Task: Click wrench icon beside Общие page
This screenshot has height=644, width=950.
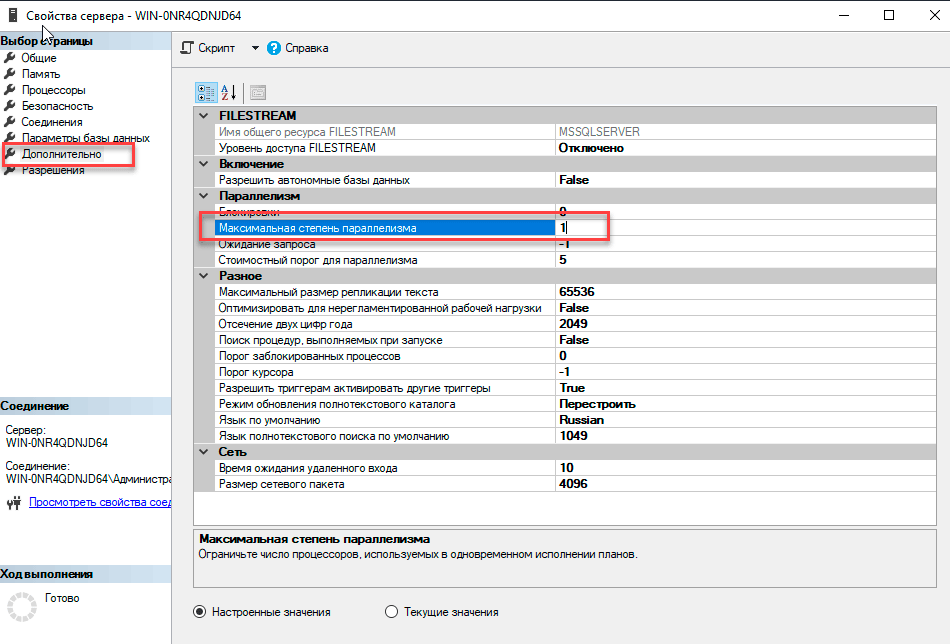Action: (10, 58)
